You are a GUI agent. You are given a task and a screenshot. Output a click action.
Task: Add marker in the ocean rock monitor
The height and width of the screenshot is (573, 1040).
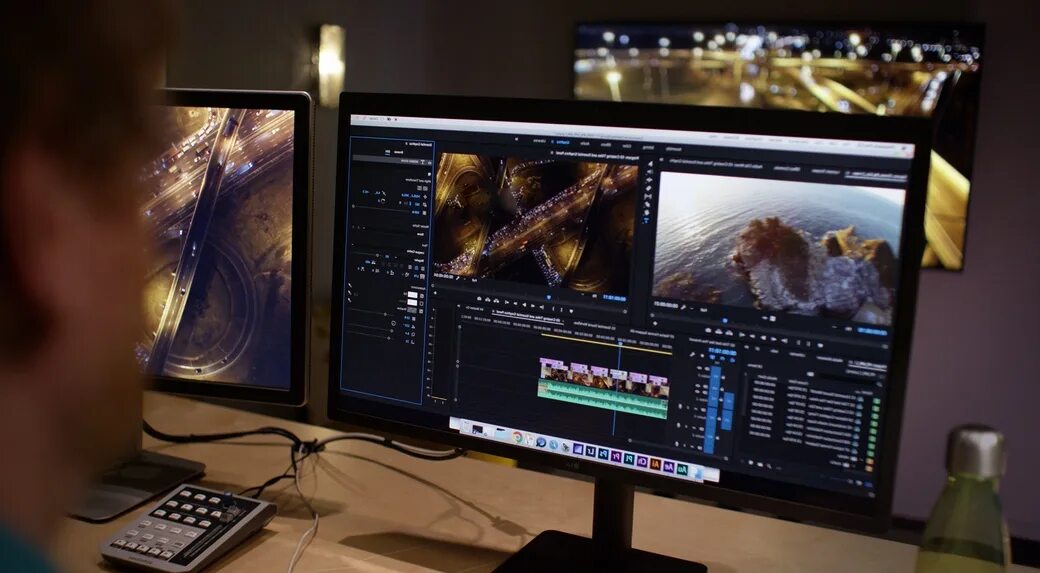click(x=820, y=346)
